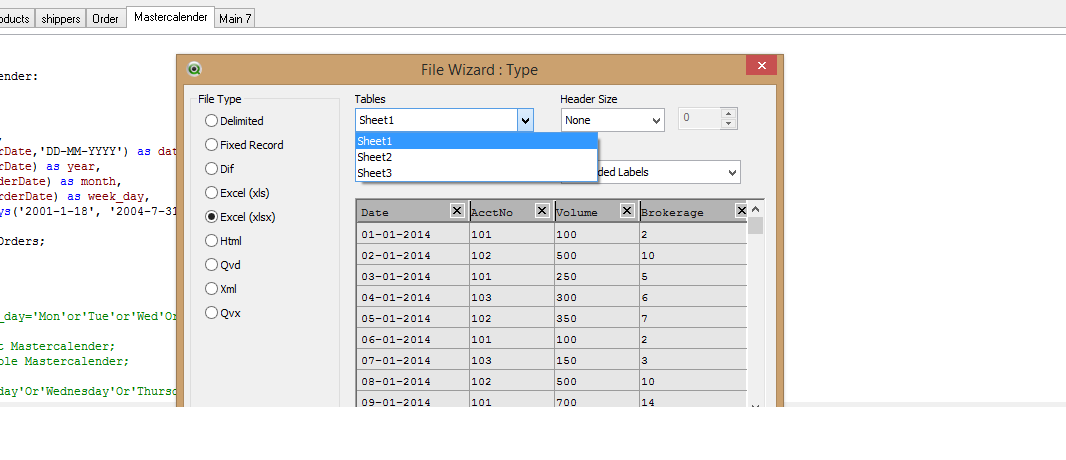Screen dimensions: 1066x460
Task: Select the Delimited file type
Action: [x=211, y=121]
